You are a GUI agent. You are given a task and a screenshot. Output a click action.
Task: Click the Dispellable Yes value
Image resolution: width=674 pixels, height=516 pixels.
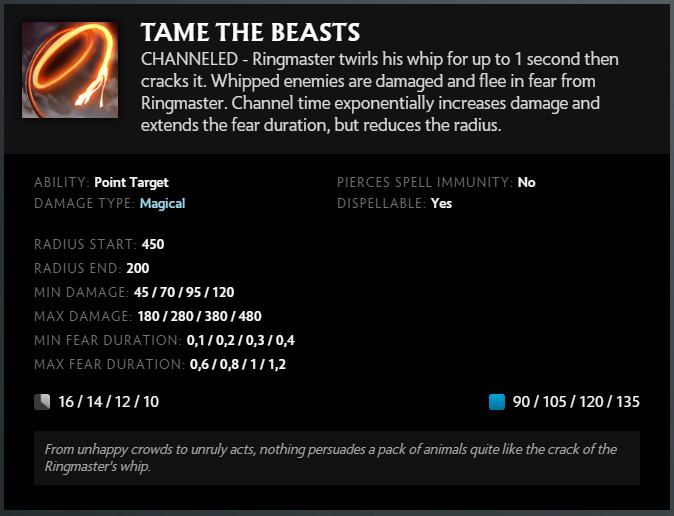coord(443,203)
